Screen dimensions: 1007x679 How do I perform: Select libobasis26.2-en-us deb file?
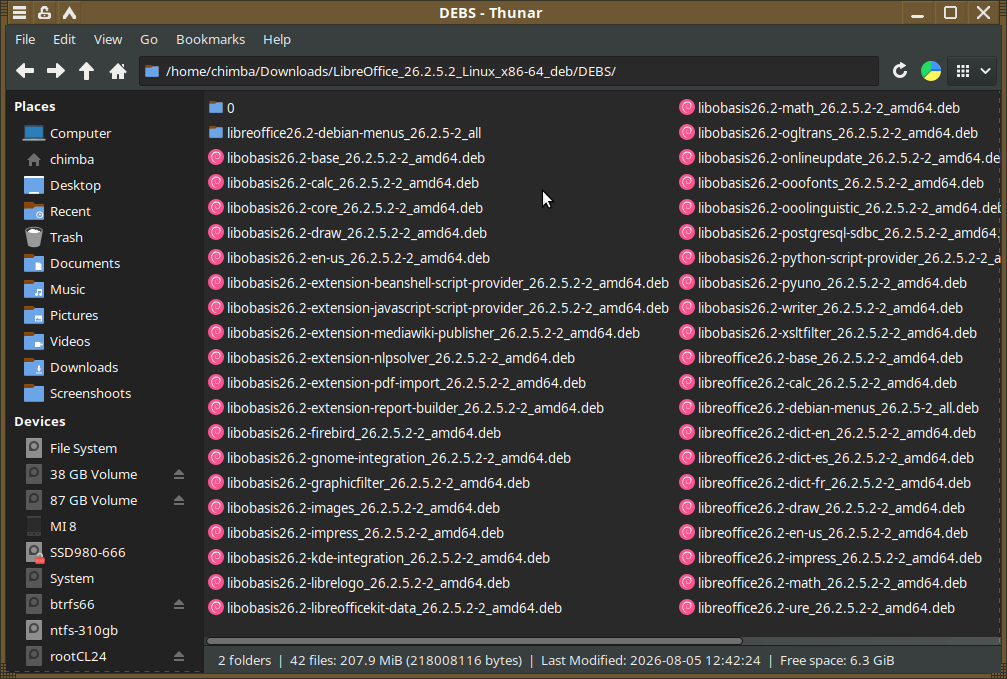[349, 258]
